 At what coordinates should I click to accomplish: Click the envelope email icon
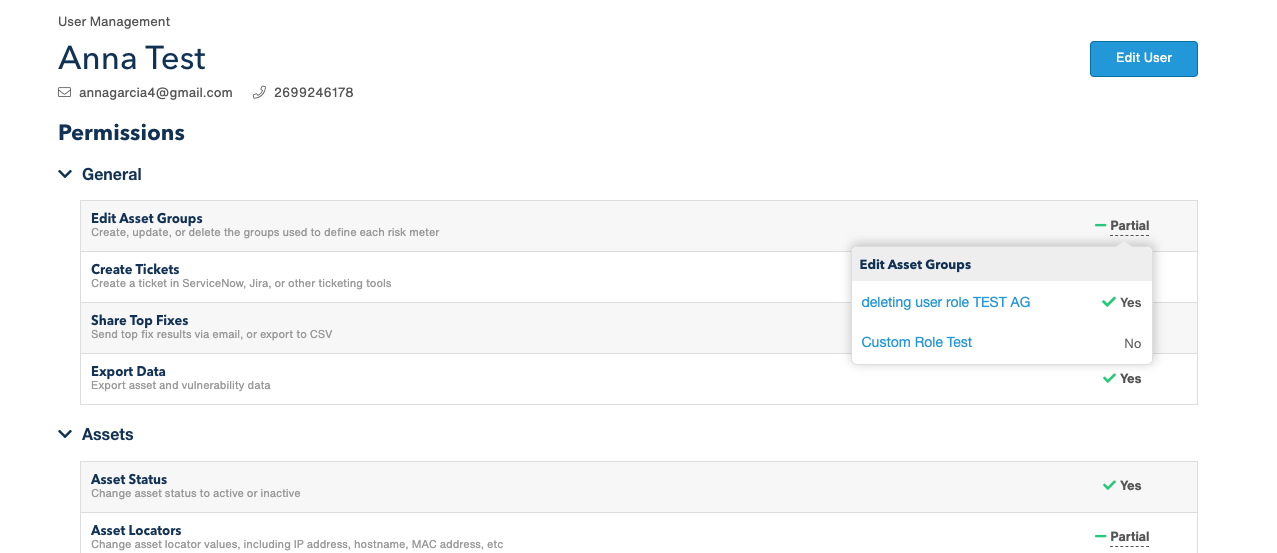click(x=65, y=93)
